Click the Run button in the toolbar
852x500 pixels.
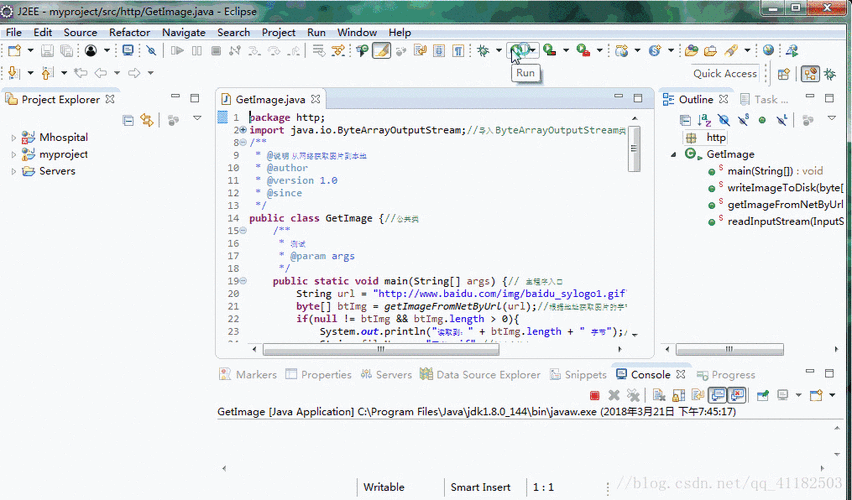tap(519, 51)
